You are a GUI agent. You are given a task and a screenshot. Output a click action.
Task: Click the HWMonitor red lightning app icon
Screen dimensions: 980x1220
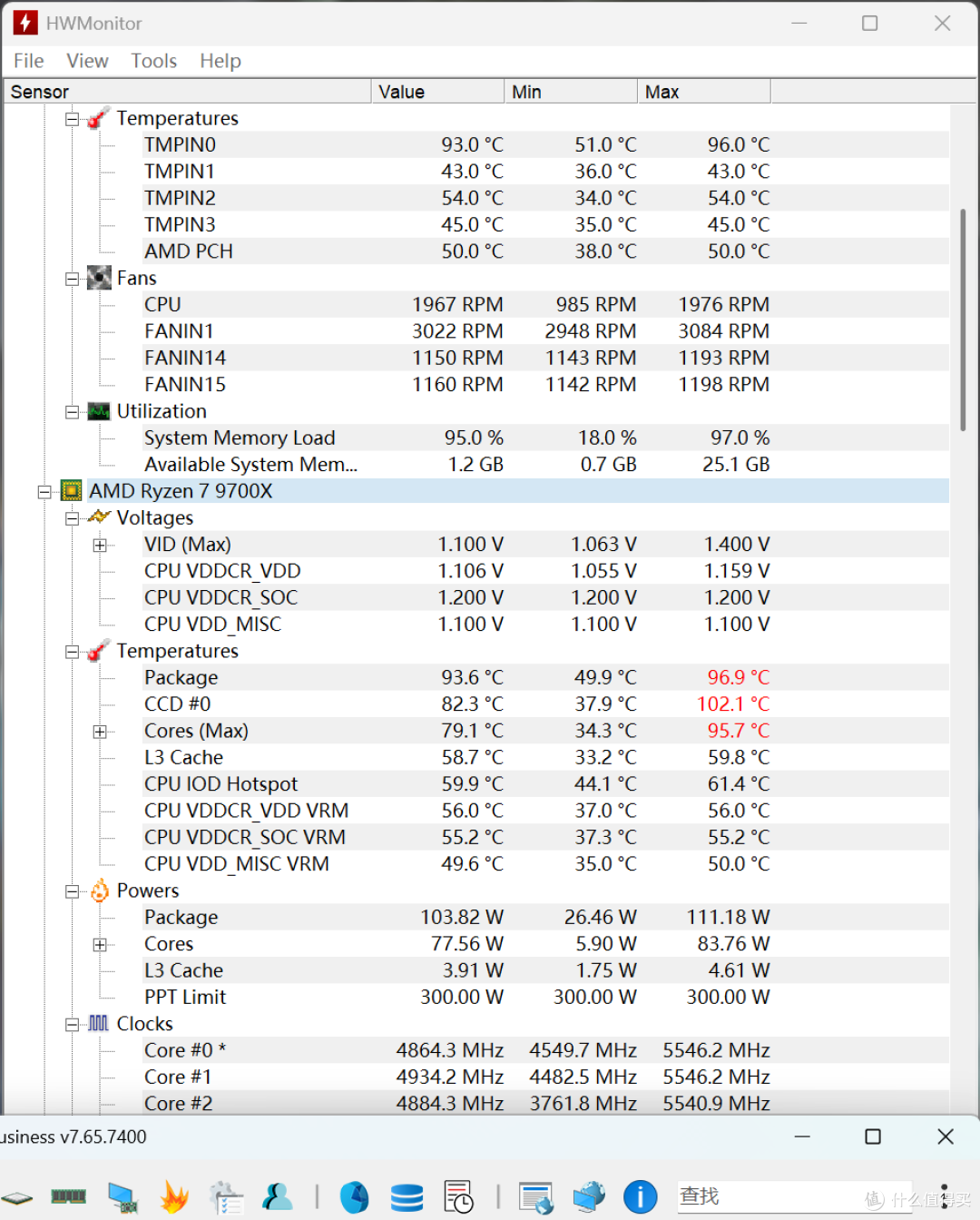pyautogui.click(x=25, y=23)
